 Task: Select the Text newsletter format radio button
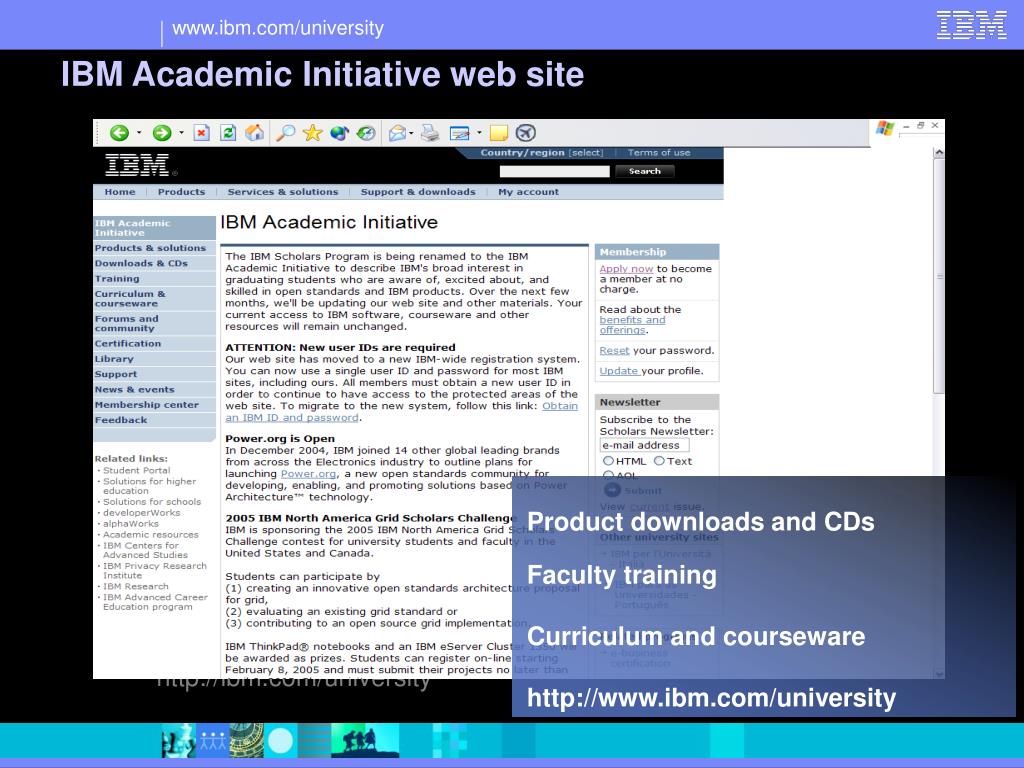tap(659, 461)
